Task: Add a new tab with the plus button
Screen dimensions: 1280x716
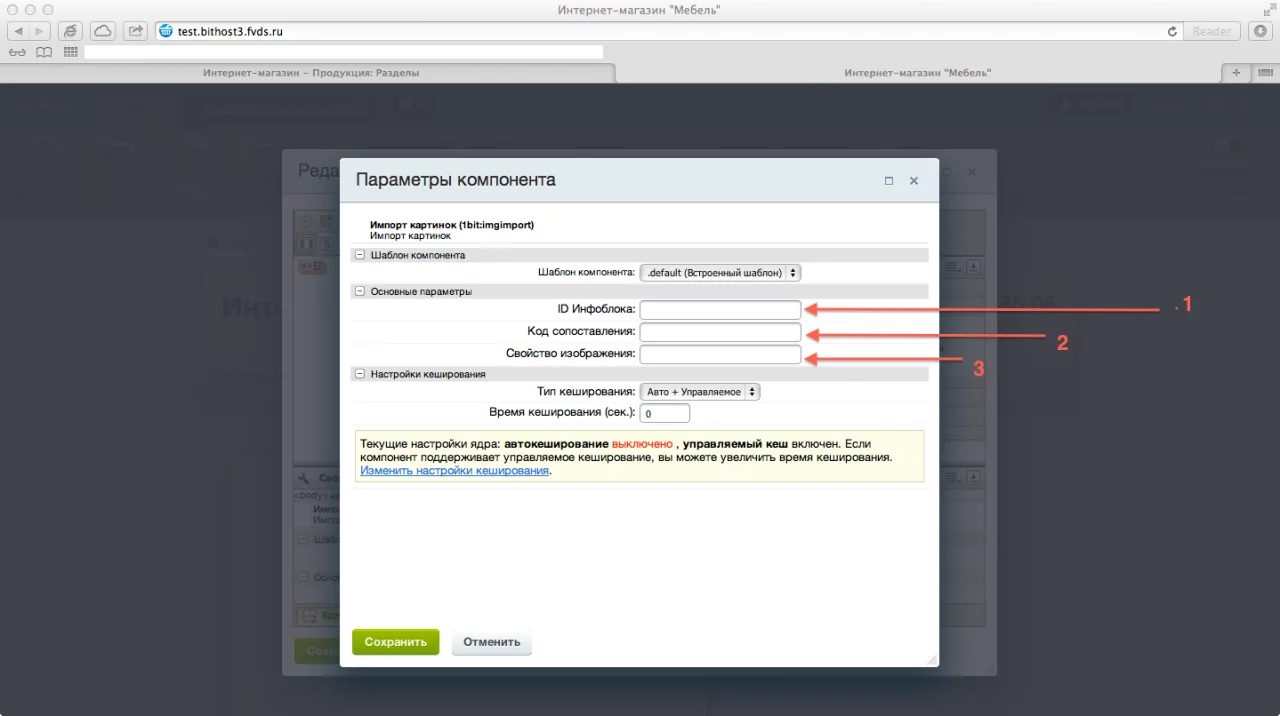Action: click(x=1236, y=72)
